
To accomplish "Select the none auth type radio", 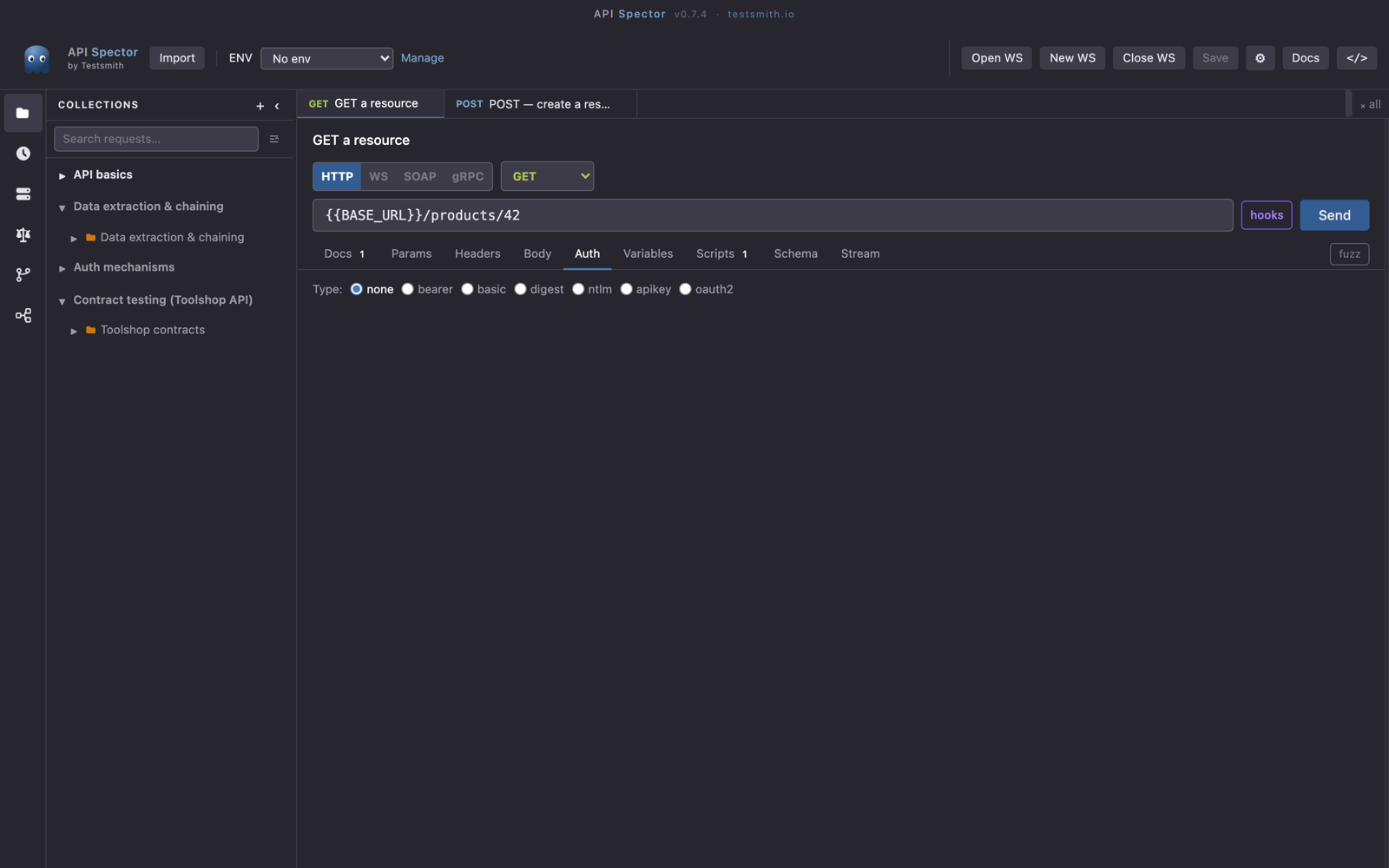I will [356, 289].
